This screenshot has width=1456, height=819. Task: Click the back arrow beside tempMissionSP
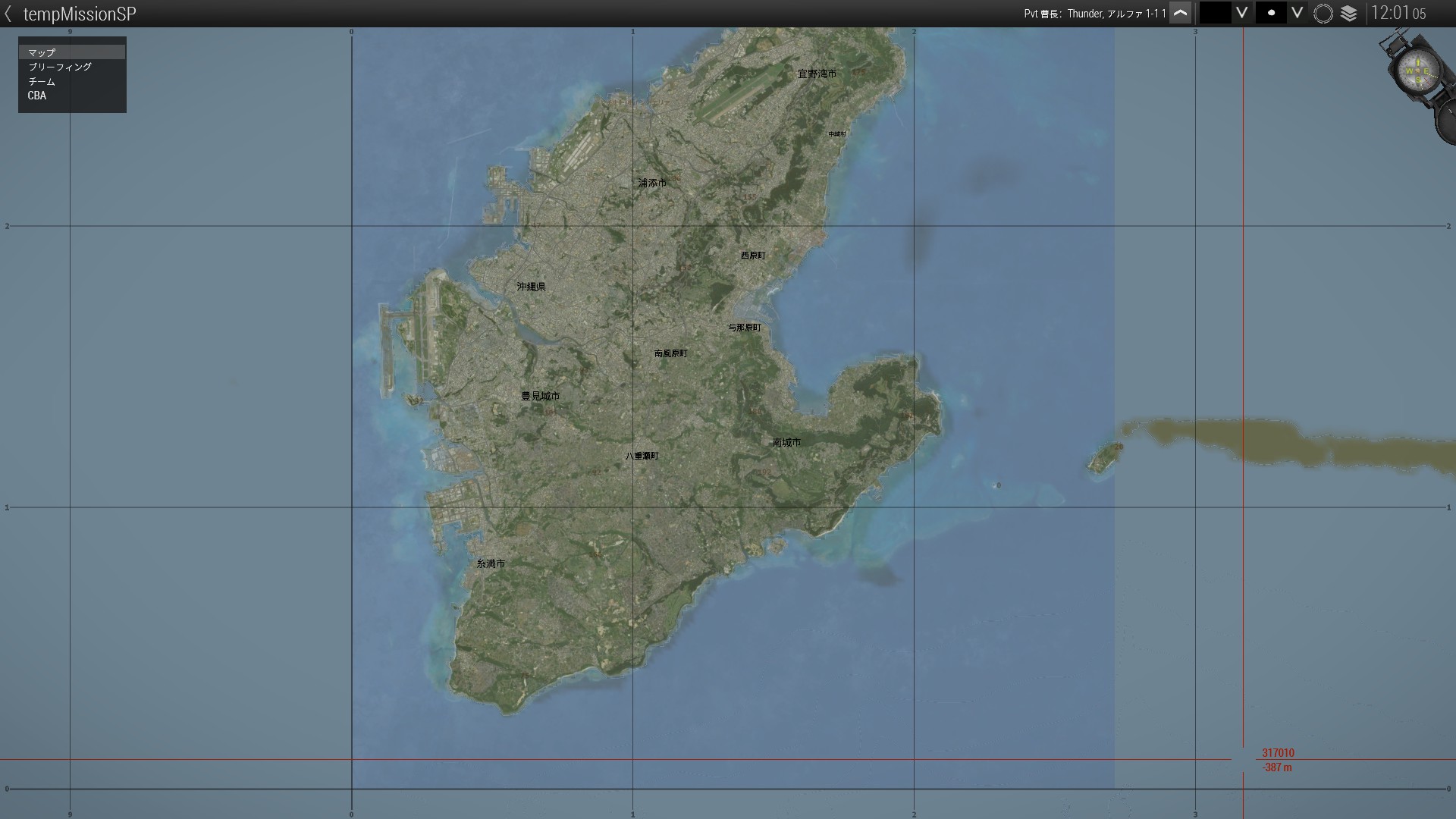pos(8,14)
